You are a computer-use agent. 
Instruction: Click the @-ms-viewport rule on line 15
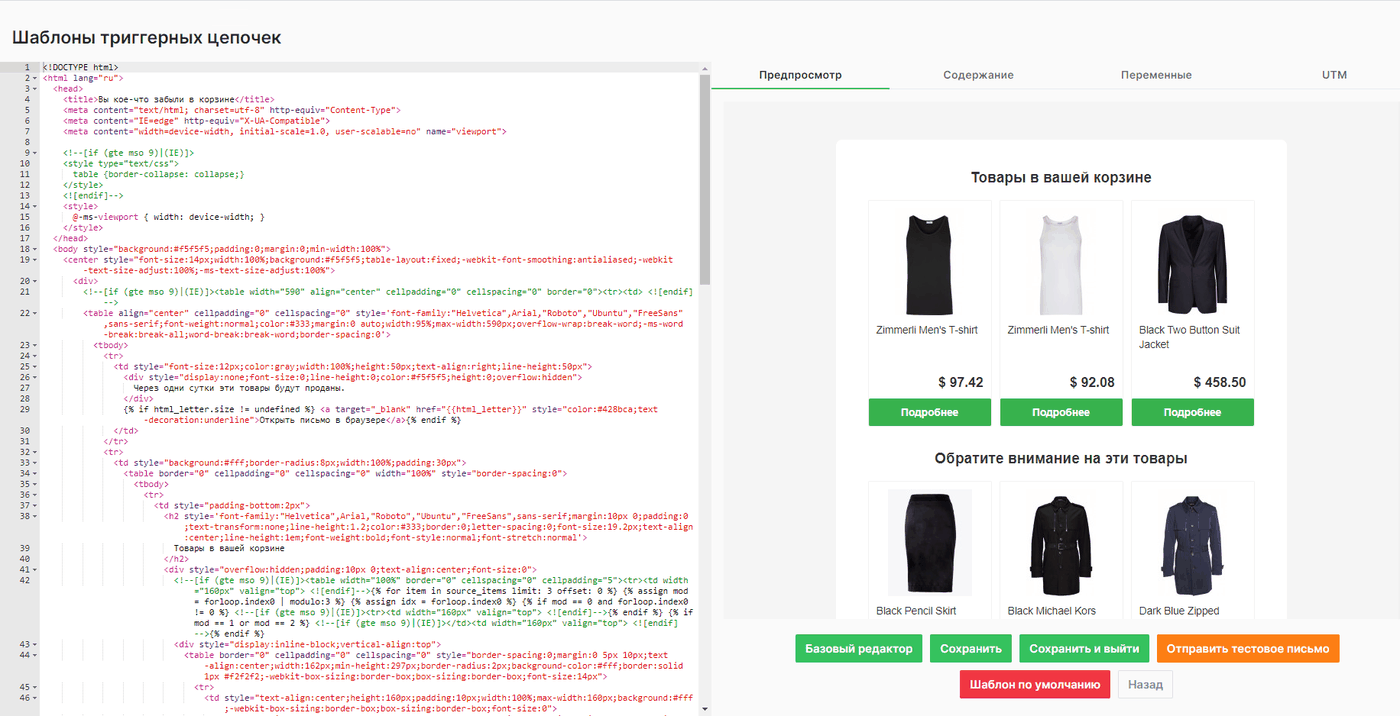[169, 217]
